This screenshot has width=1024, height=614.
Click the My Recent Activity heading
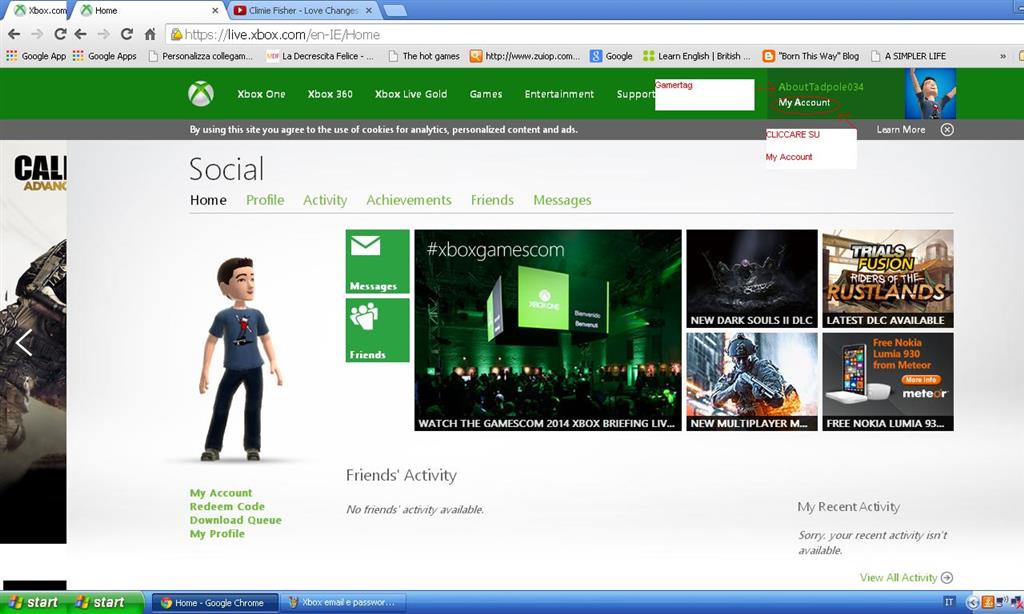pyautogui.click(x=848, y=507)
